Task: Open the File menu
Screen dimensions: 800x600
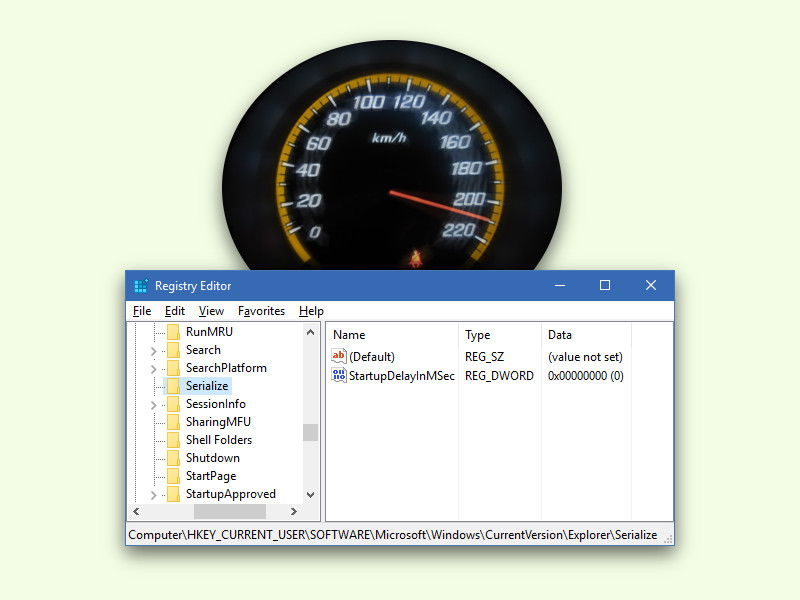Action: 142,311
